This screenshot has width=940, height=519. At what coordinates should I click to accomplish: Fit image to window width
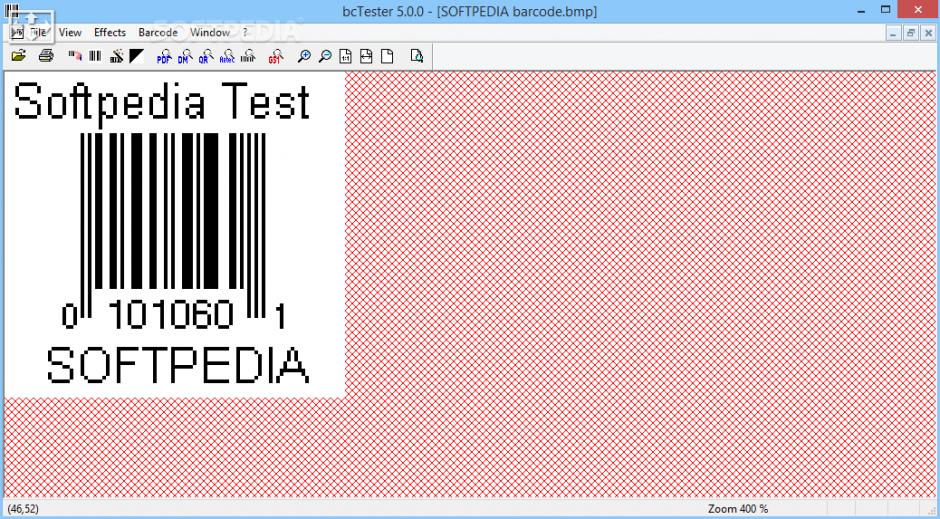(x=366, y=56)
